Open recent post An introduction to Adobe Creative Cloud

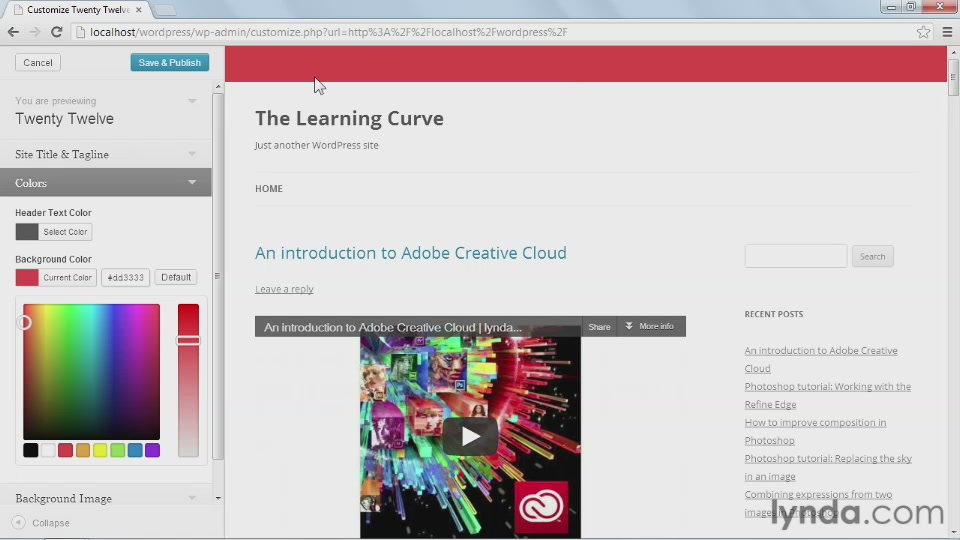(x=820, y=359)
